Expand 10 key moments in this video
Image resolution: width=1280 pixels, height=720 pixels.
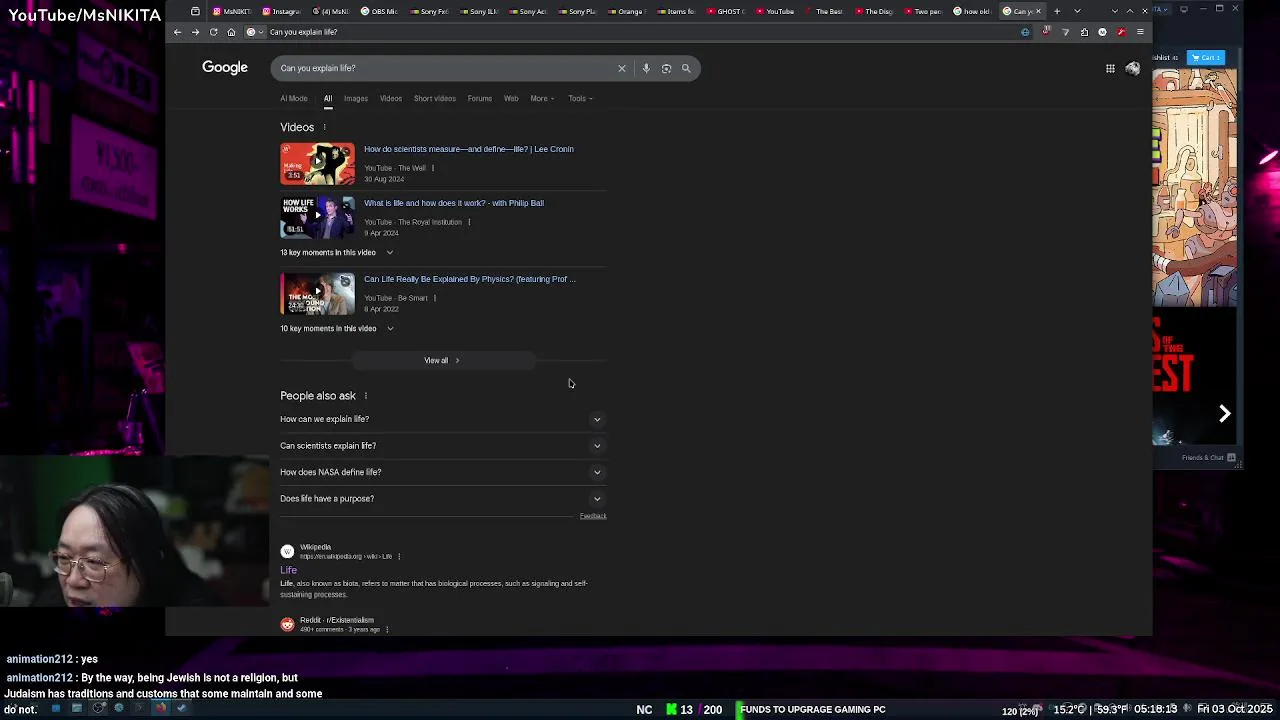pos(337,328)
